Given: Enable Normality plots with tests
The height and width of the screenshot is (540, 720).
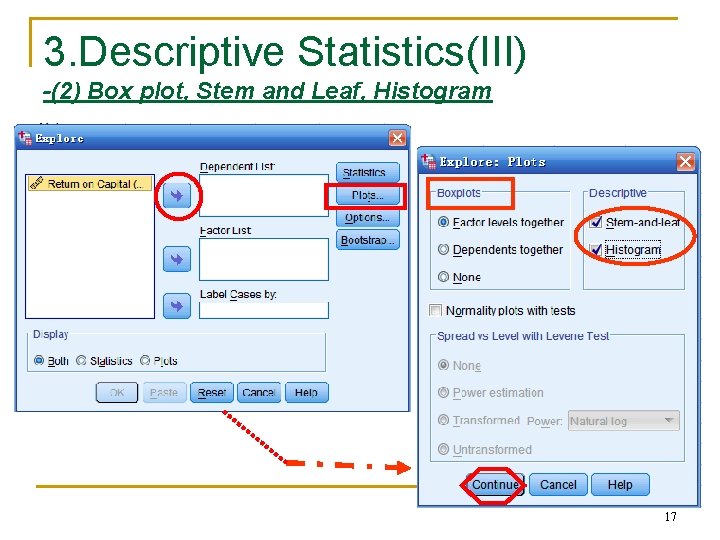Looking at the screenshot, I should (x=434, y=310).
